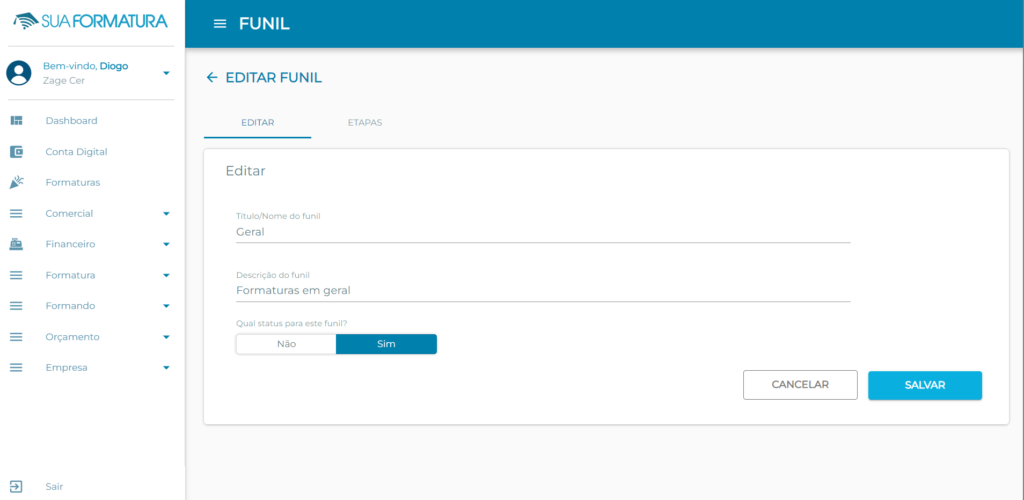Image resolution: width=1024 pixels, height=500 pixels.
Task: Open the user profile dropdown arrow
Action: pyautogui.click(x=166, y=72)
